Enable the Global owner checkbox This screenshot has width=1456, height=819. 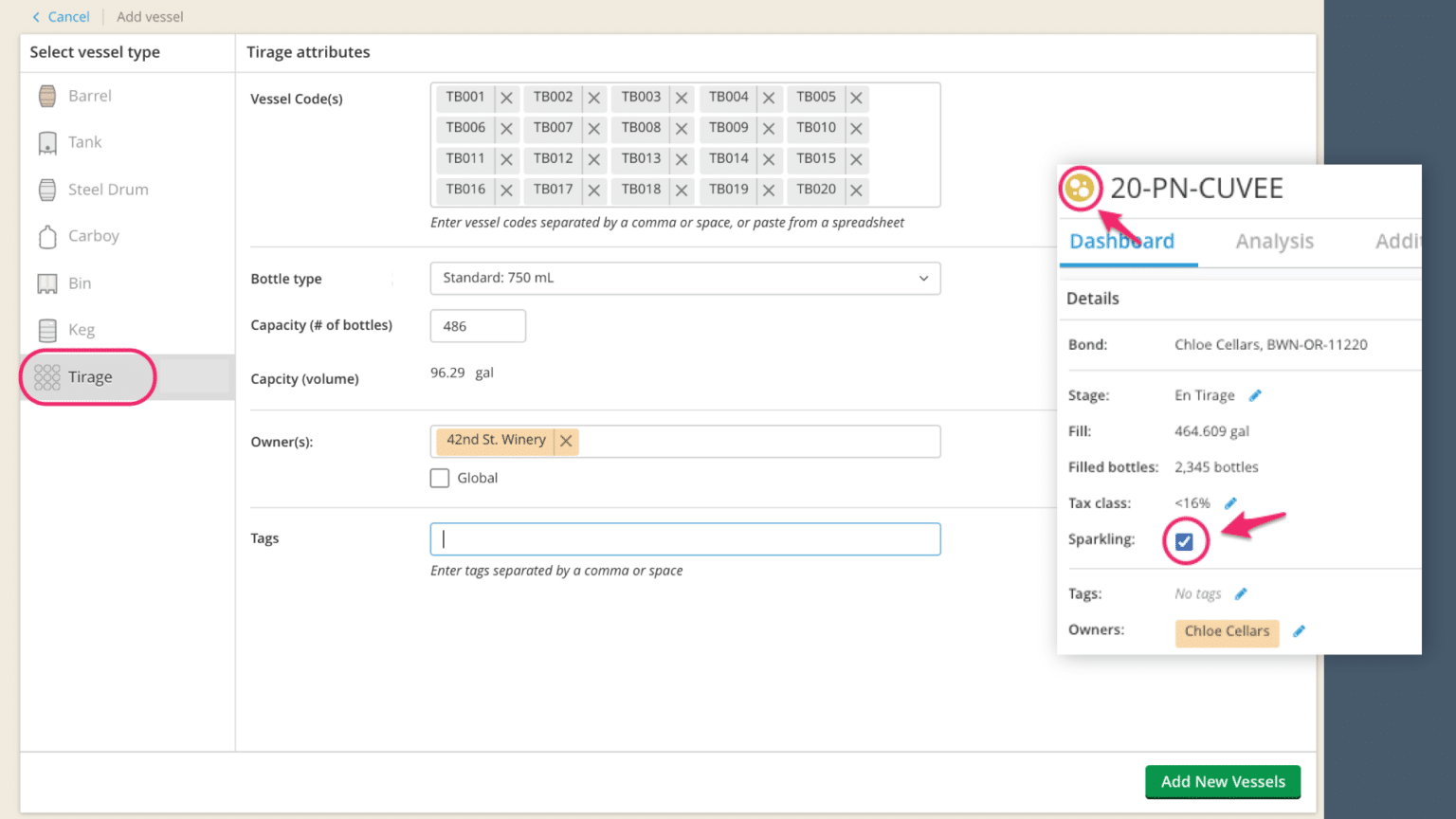tap(440, 479)
